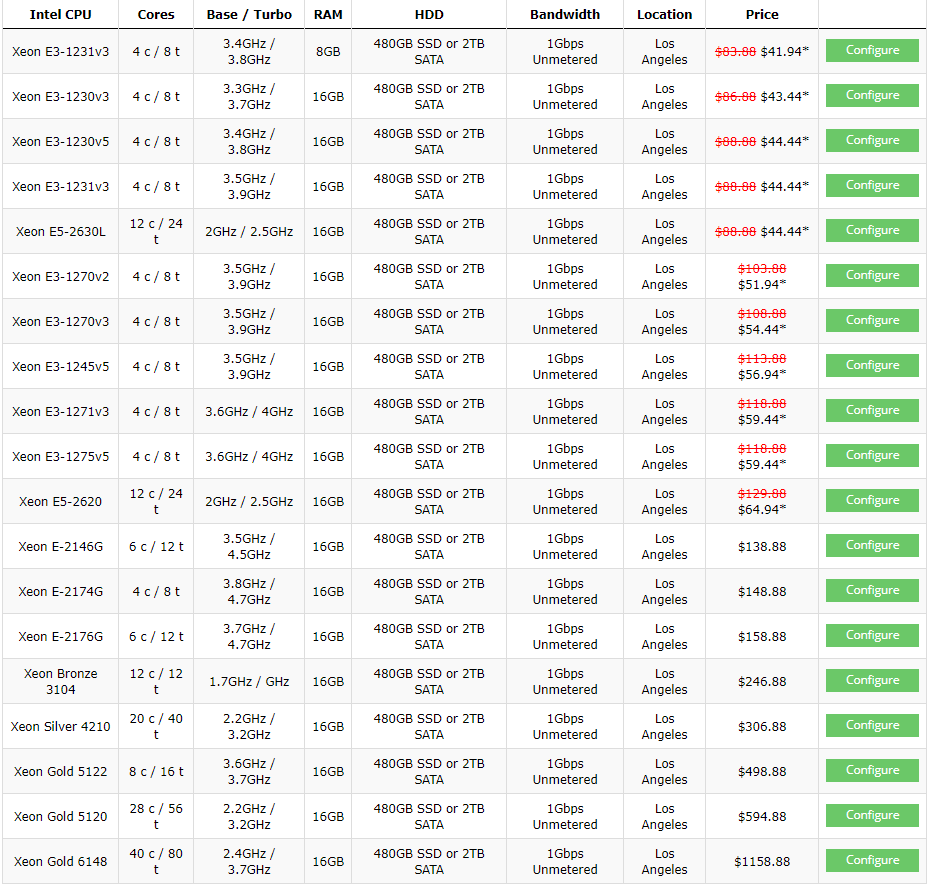Select the Xeon Gold 6148 CPU name
The width and height of the screenshot is (936, 887).
60,861
